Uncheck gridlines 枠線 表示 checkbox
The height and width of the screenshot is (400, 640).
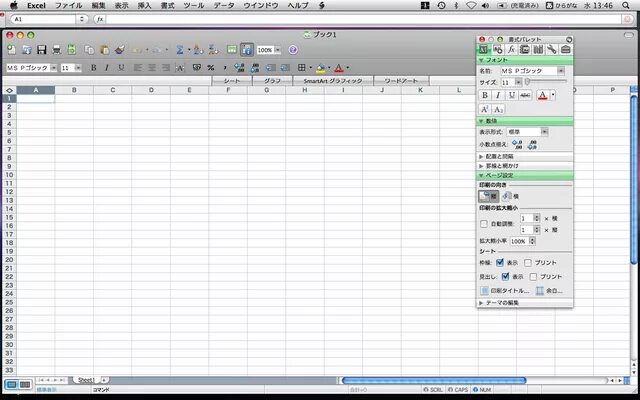pos(500,262)
